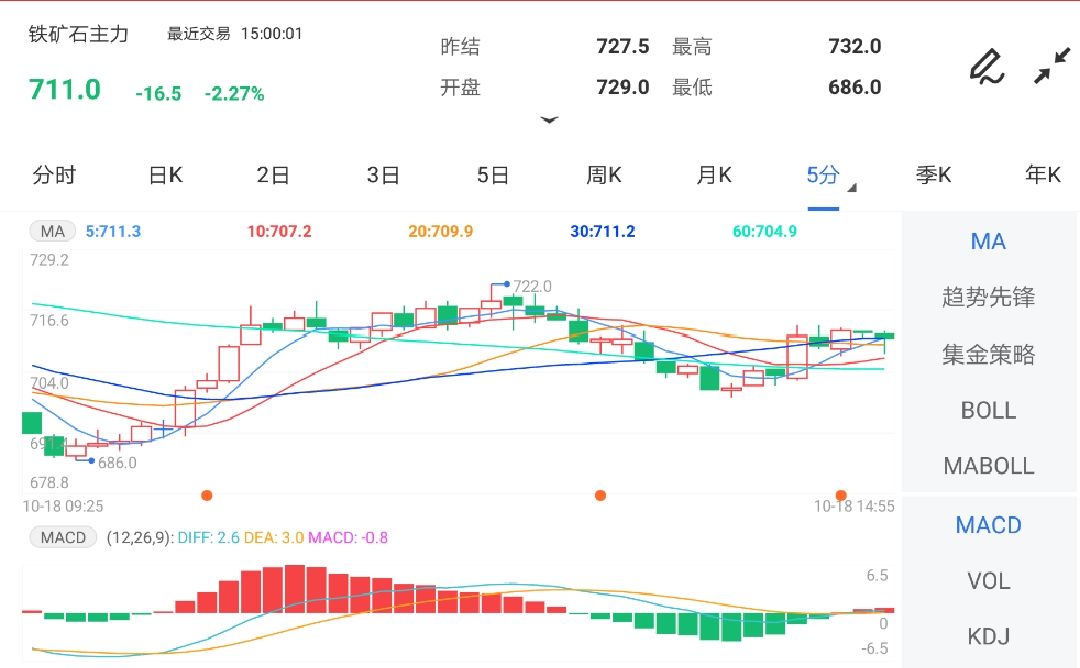Tap the 10:707.2 MA value
This screenshot has height=668, width=1080.
click(x=279, y=231)
